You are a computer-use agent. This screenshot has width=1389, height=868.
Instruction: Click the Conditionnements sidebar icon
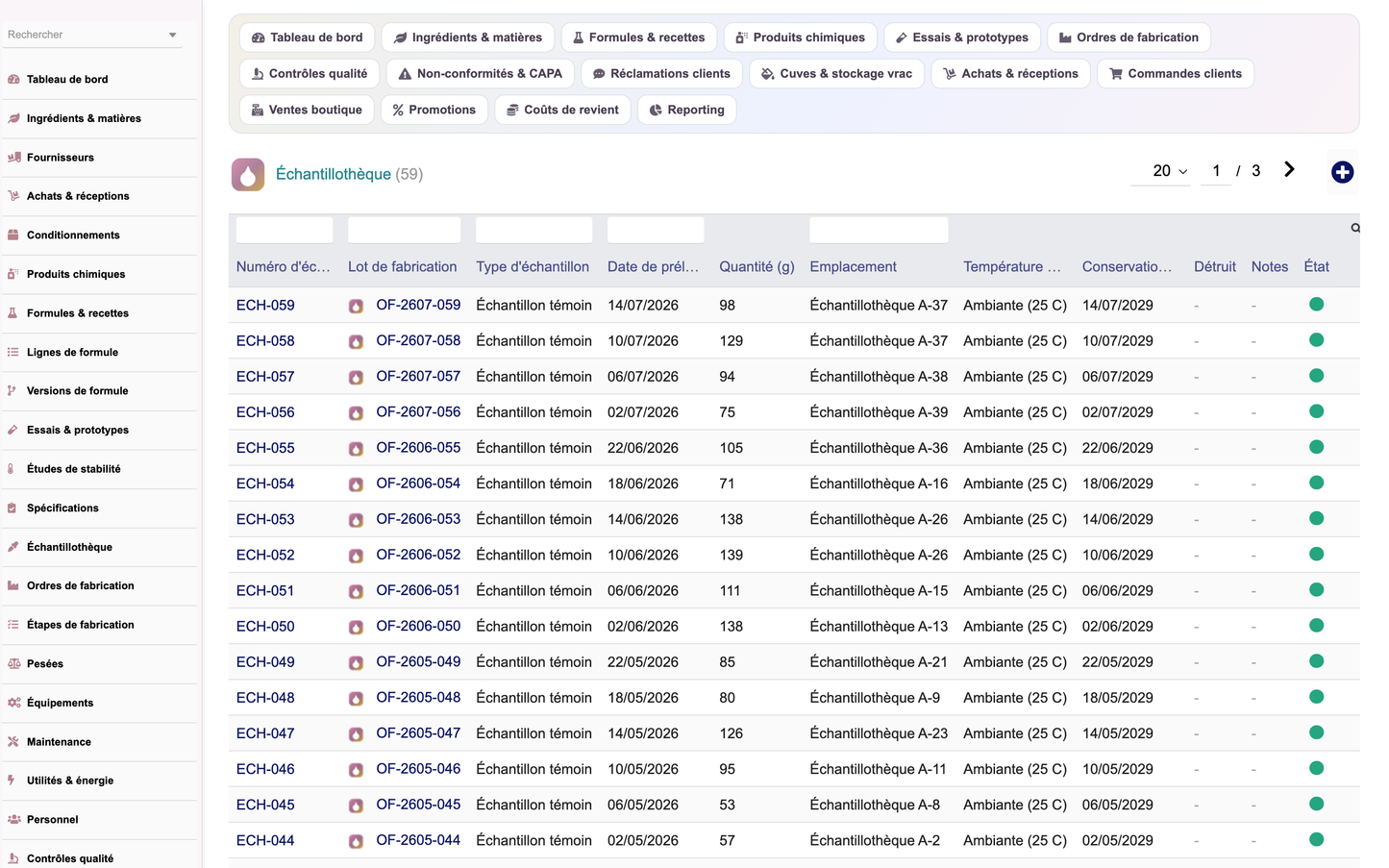click(13, 235)
